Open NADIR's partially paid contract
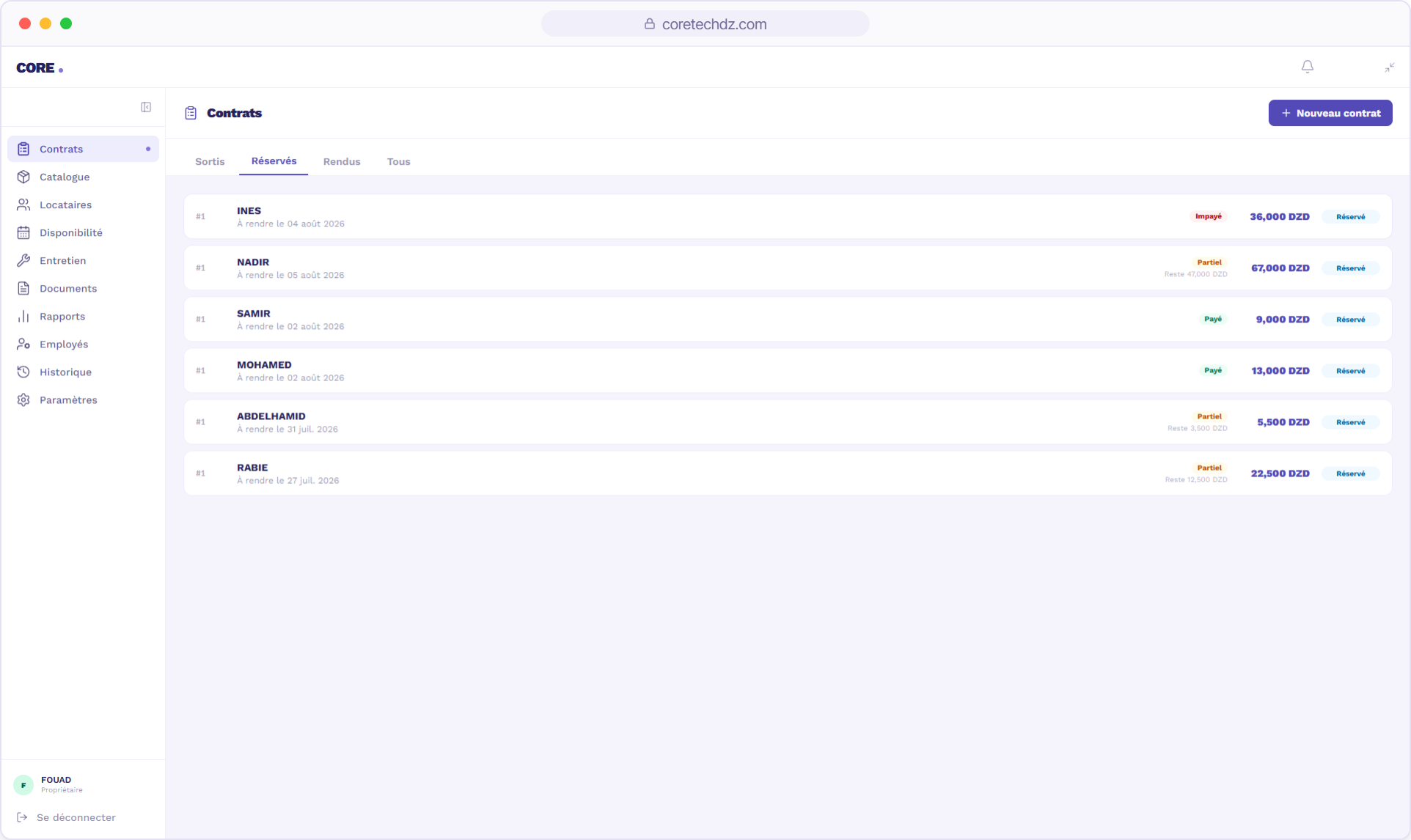Screen dimensions: 1411x840 [x=788, y=268]
